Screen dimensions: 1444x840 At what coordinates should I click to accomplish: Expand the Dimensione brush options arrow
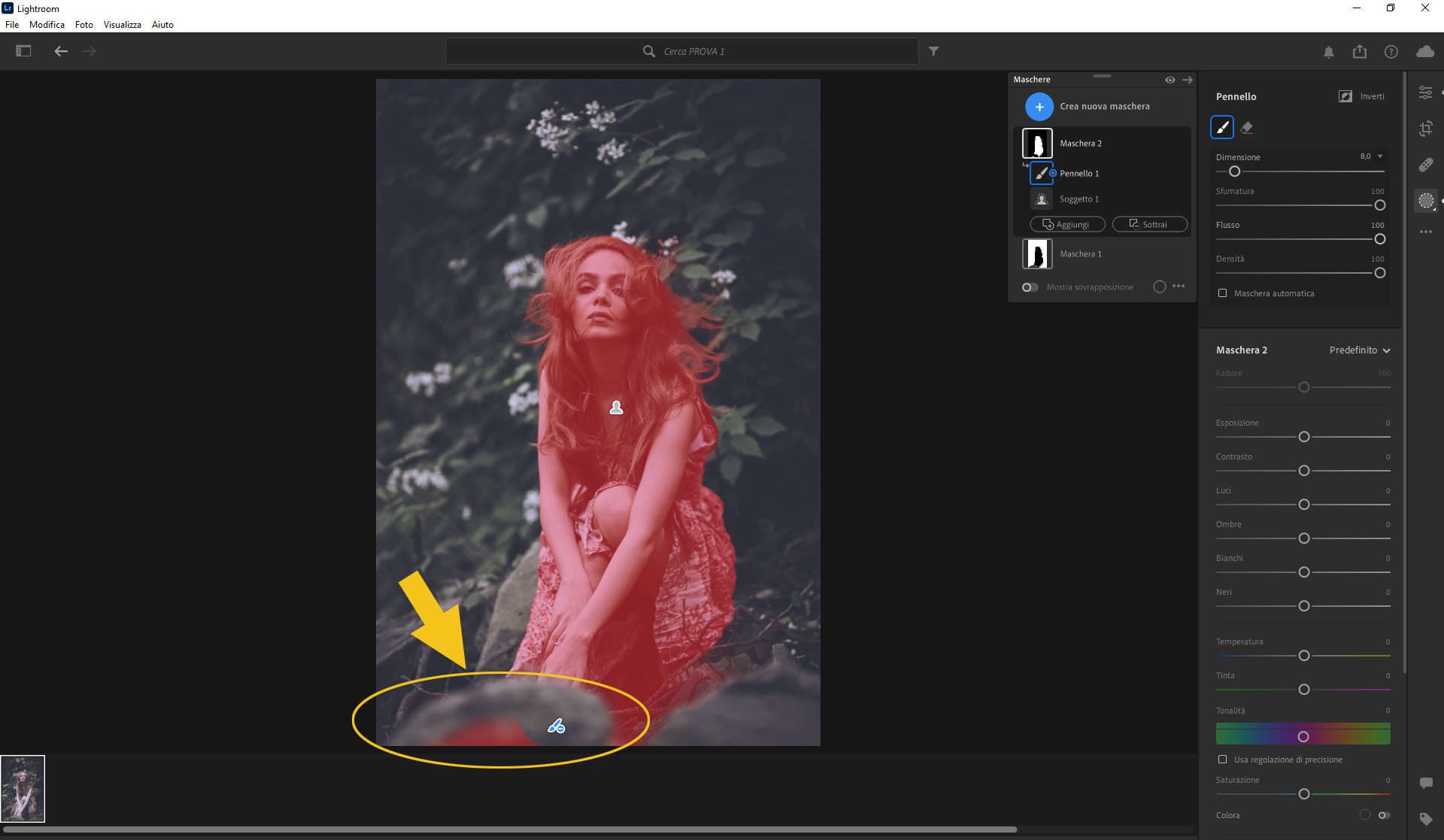1380,156
